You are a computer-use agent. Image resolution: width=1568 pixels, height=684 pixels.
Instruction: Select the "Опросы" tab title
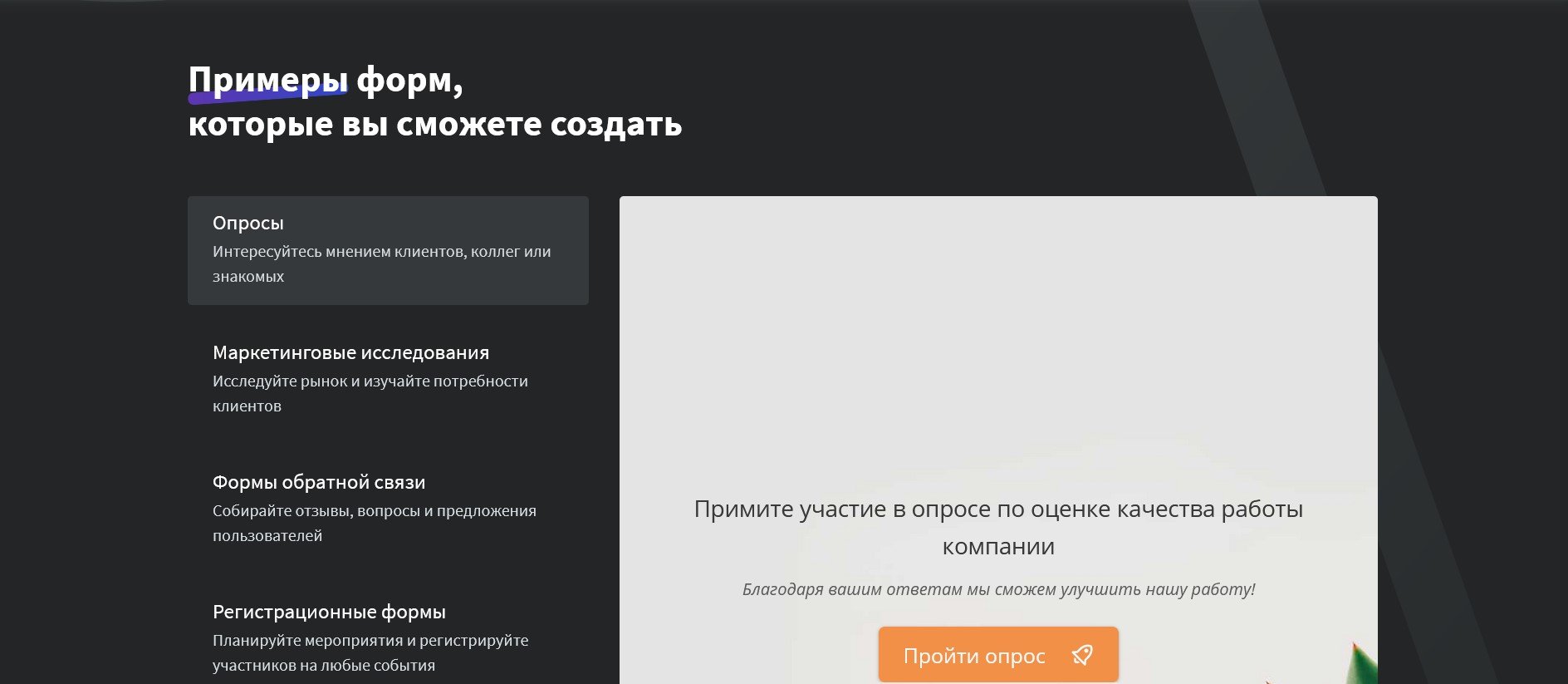click(x=247, y=223)
